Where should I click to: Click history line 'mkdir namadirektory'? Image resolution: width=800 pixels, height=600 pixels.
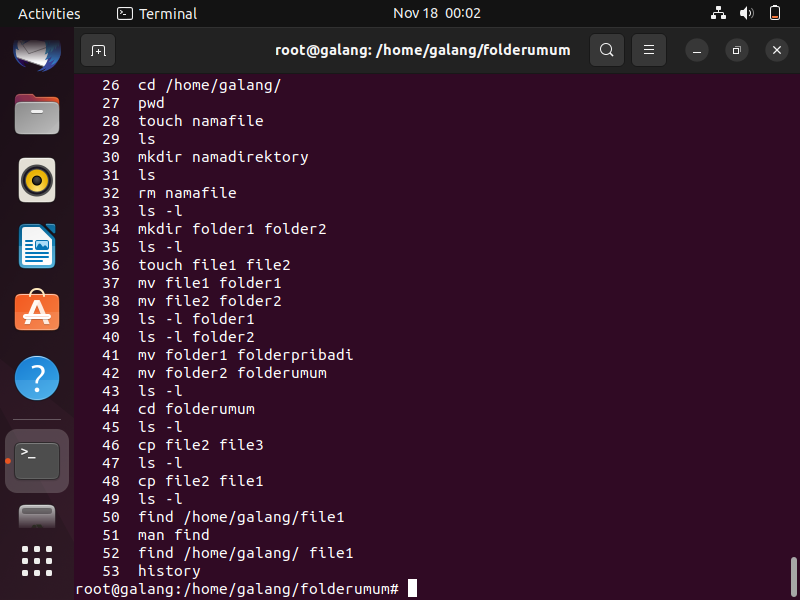click(223, 157)
